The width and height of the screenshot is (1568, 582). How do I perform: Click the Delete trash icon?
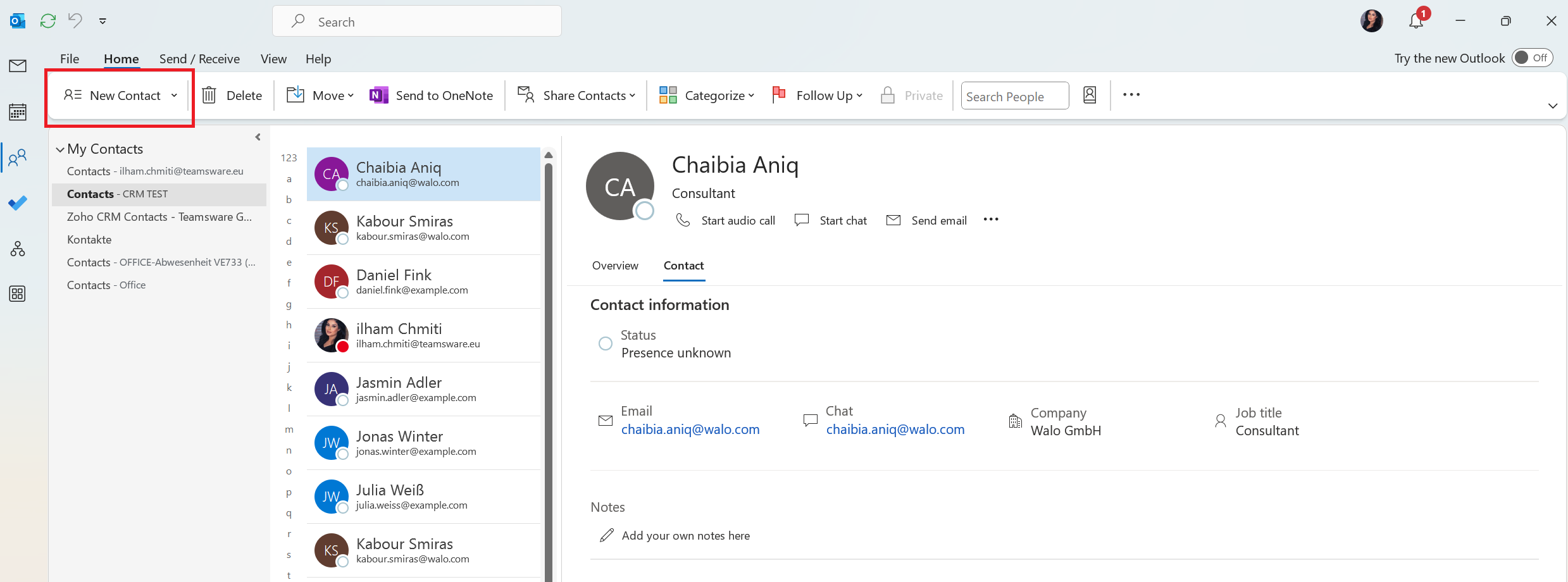[209, 96]
